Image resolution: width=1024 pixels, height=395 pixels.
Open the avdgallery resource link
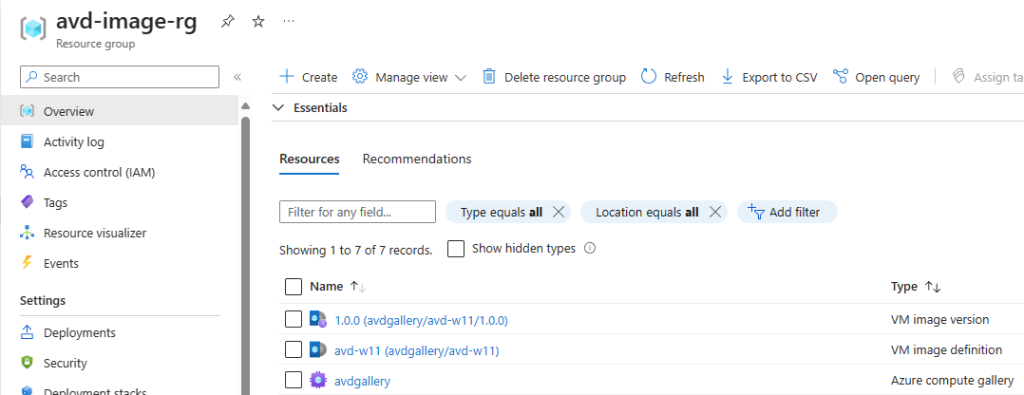362,381
